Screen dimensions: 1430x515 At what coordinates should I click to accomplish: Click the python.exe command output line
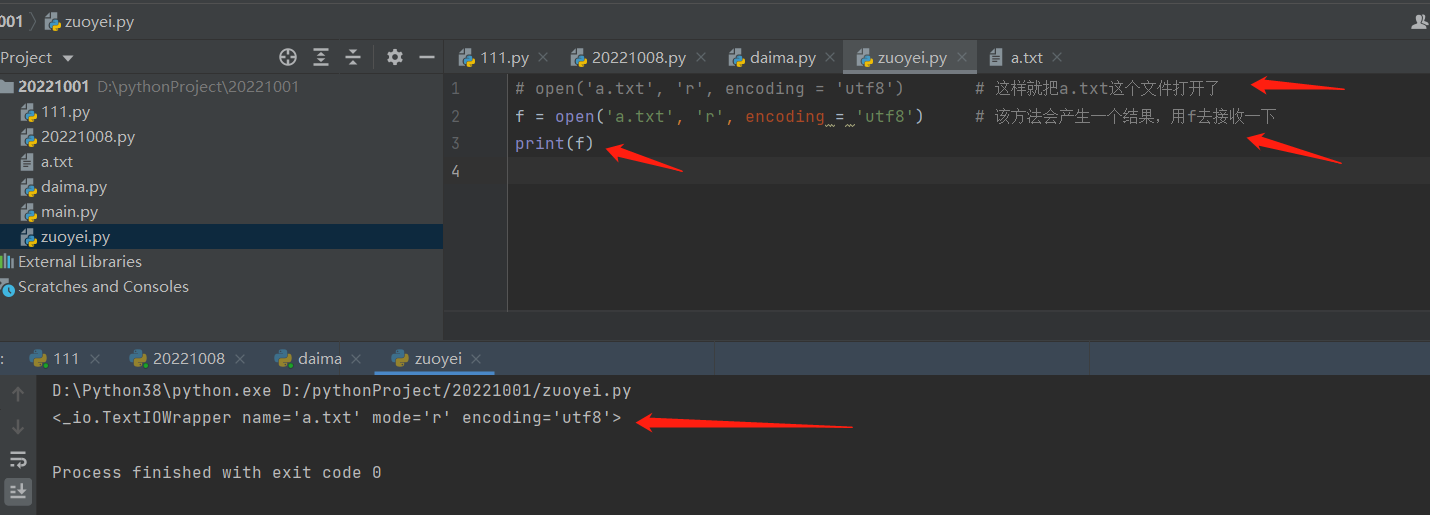(342, 391)
